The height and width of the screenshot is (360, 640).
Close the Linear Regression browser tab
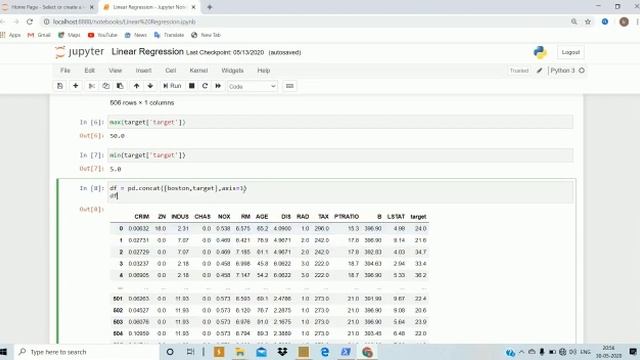tap(193, 7)
